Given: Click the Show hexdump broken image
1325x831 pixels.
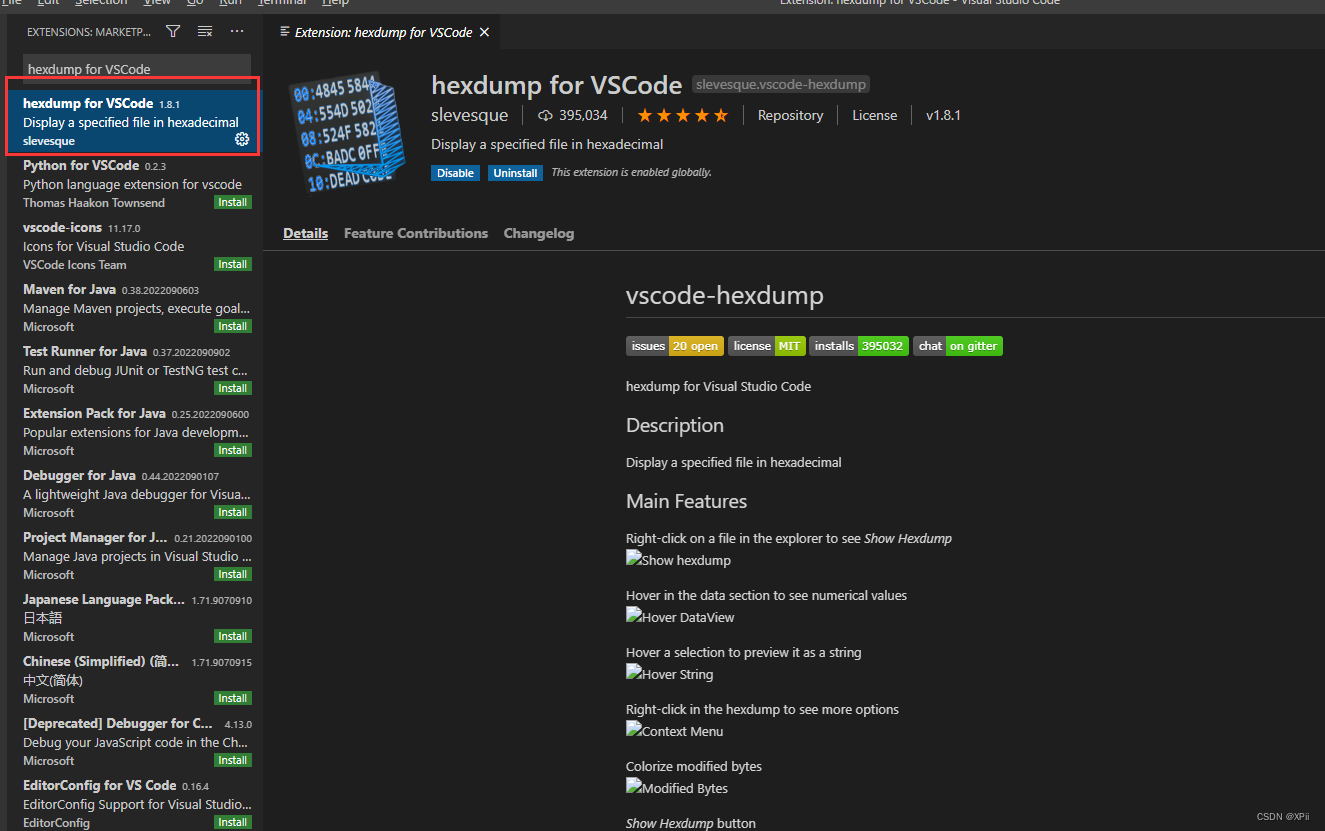Looking at the screenshot, I should 678,560.
